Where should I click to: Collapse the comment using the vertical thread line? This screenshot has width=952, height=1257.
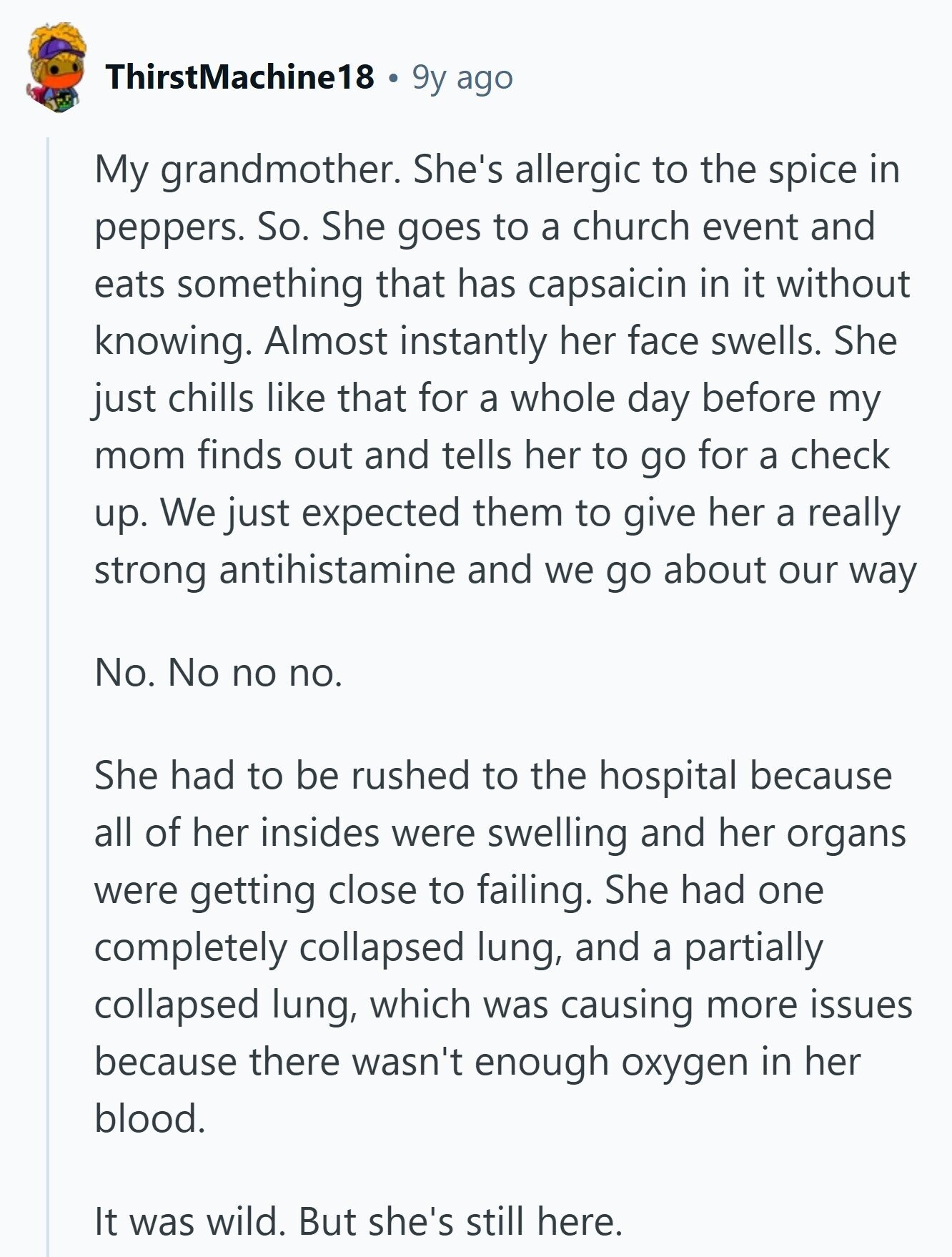click(48, 694)
